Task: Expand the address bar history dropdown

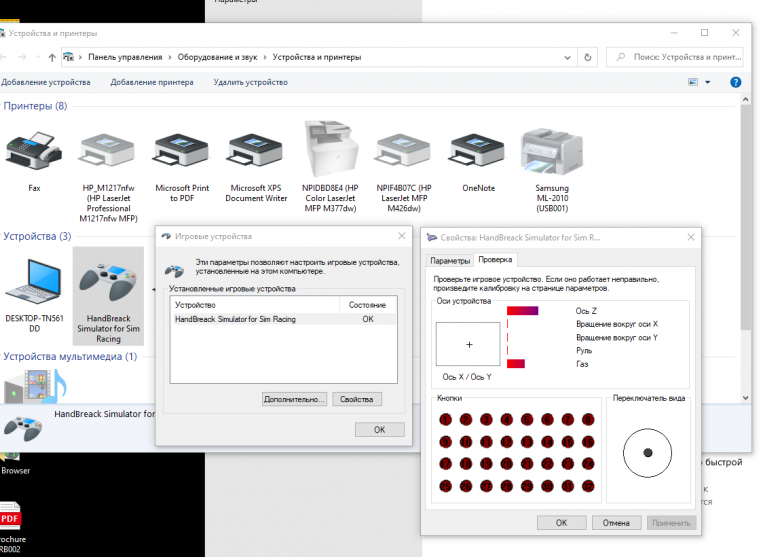Action: (x=567, y=57)
